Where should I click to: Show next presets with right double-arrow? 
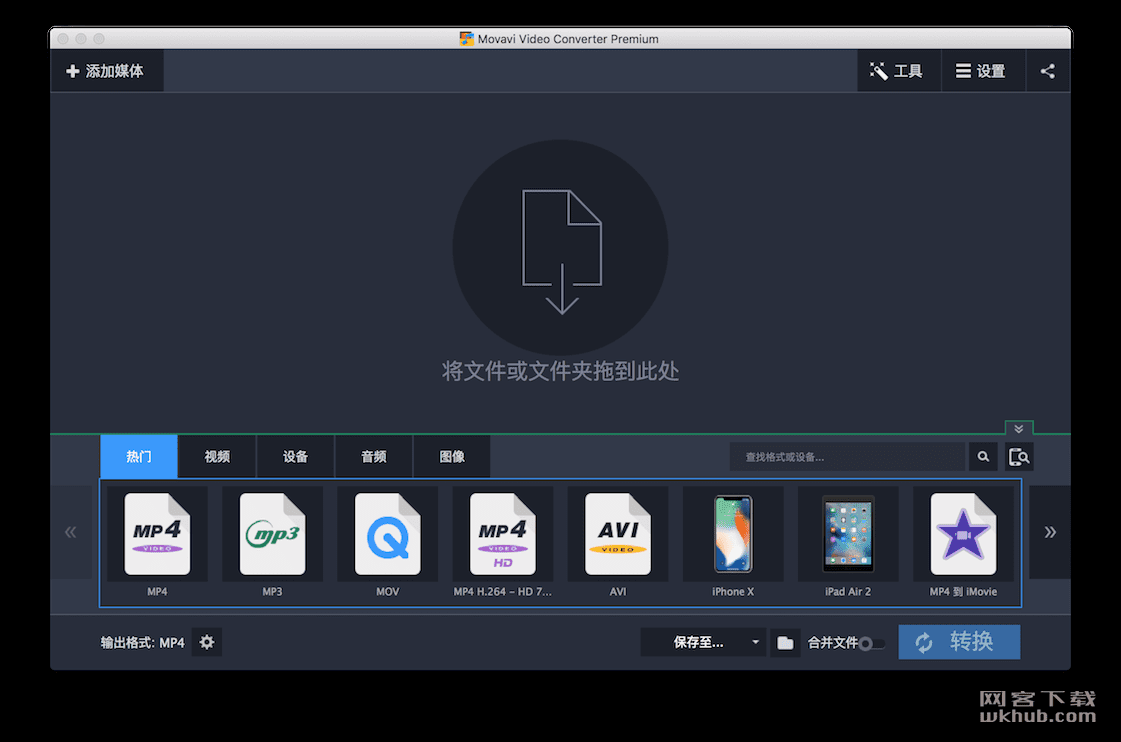tap(1050, 532)
